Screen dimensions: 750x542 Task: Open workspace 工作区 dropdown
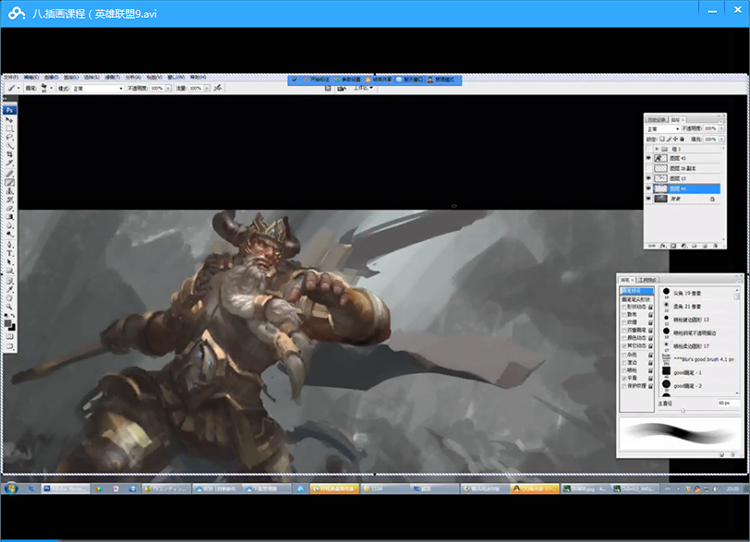[363, 88]
